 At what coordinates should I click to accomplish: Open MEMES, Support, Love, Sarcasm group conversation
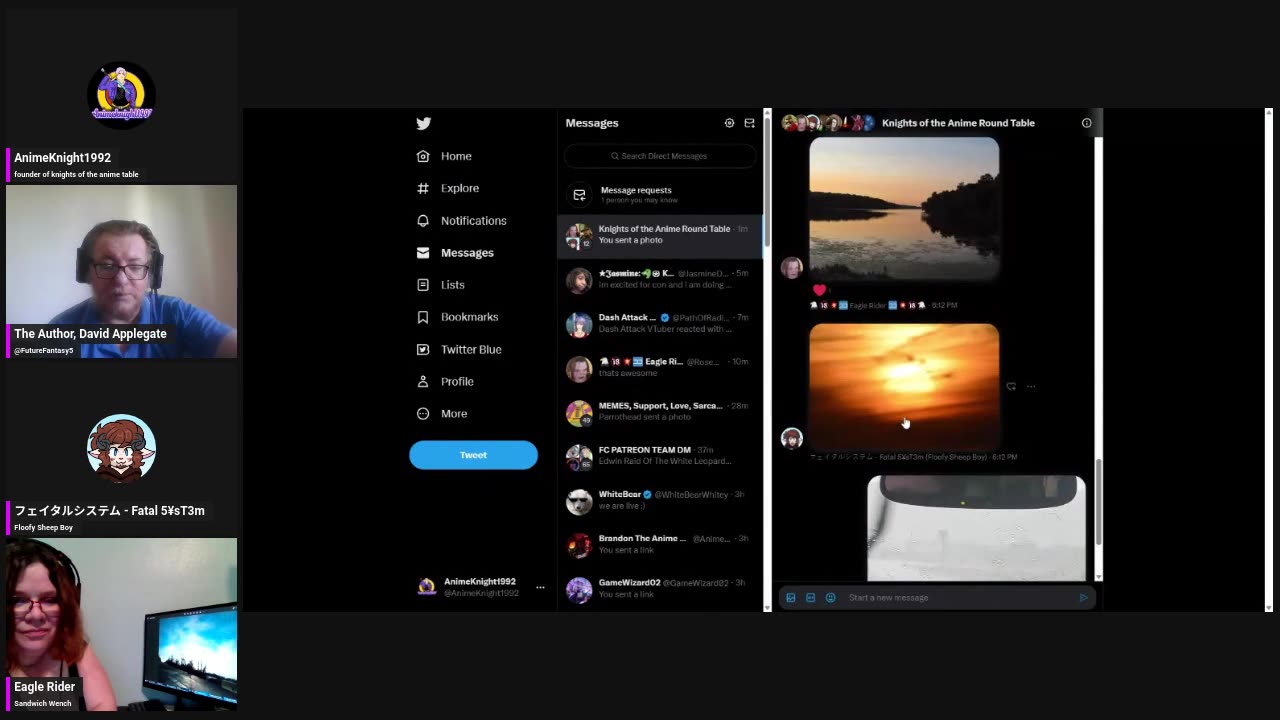660,411
